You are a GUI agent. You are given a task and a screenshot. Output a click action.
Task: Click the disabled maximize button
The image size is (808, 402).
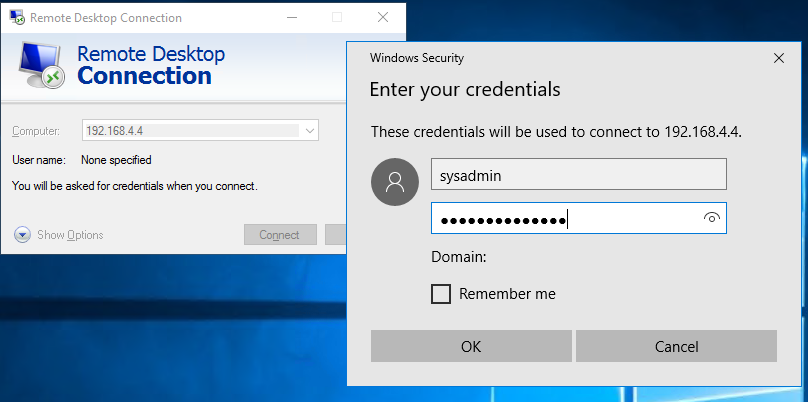(337, 18)
